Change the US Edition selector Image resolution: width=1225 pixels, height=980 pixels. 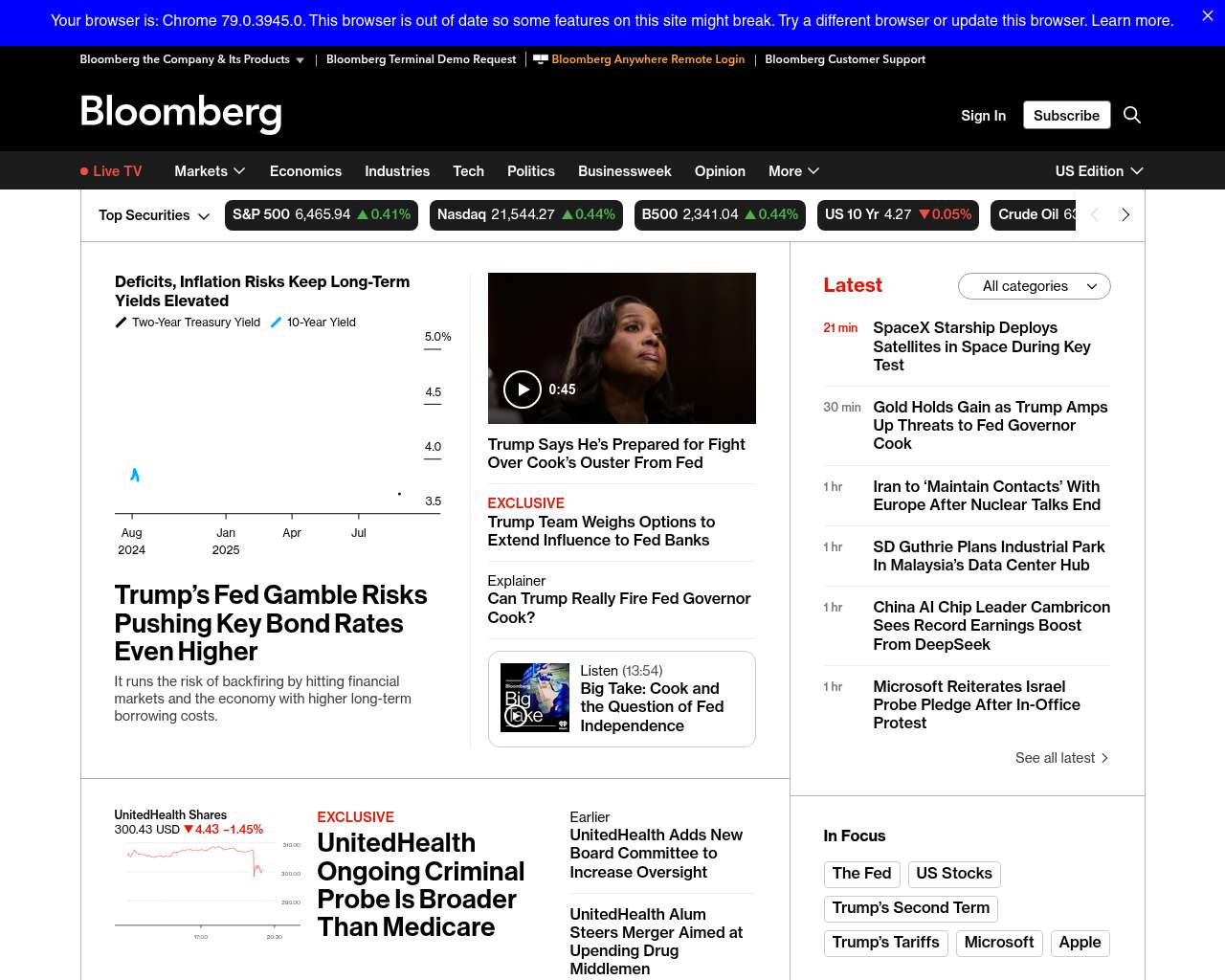pos(1099,171)
